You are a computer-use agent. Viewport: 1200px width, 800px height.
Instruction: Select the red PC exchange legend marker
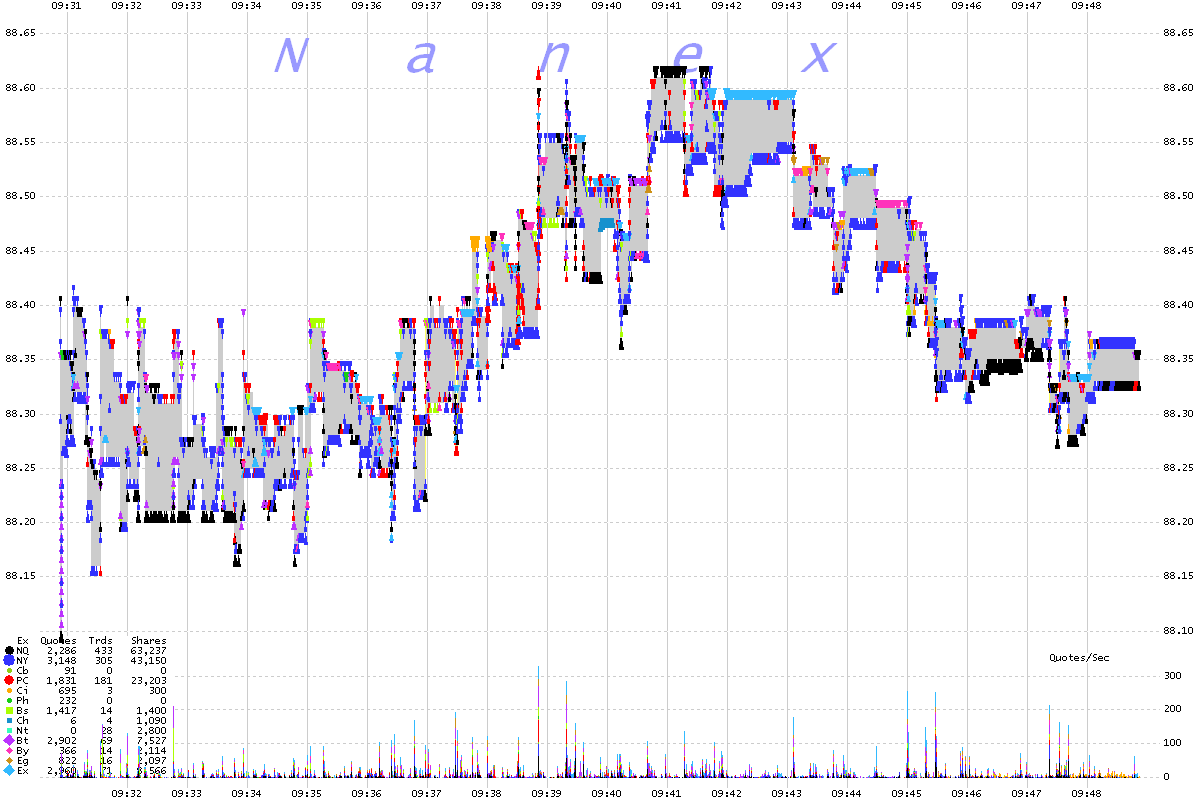[10, 680]
